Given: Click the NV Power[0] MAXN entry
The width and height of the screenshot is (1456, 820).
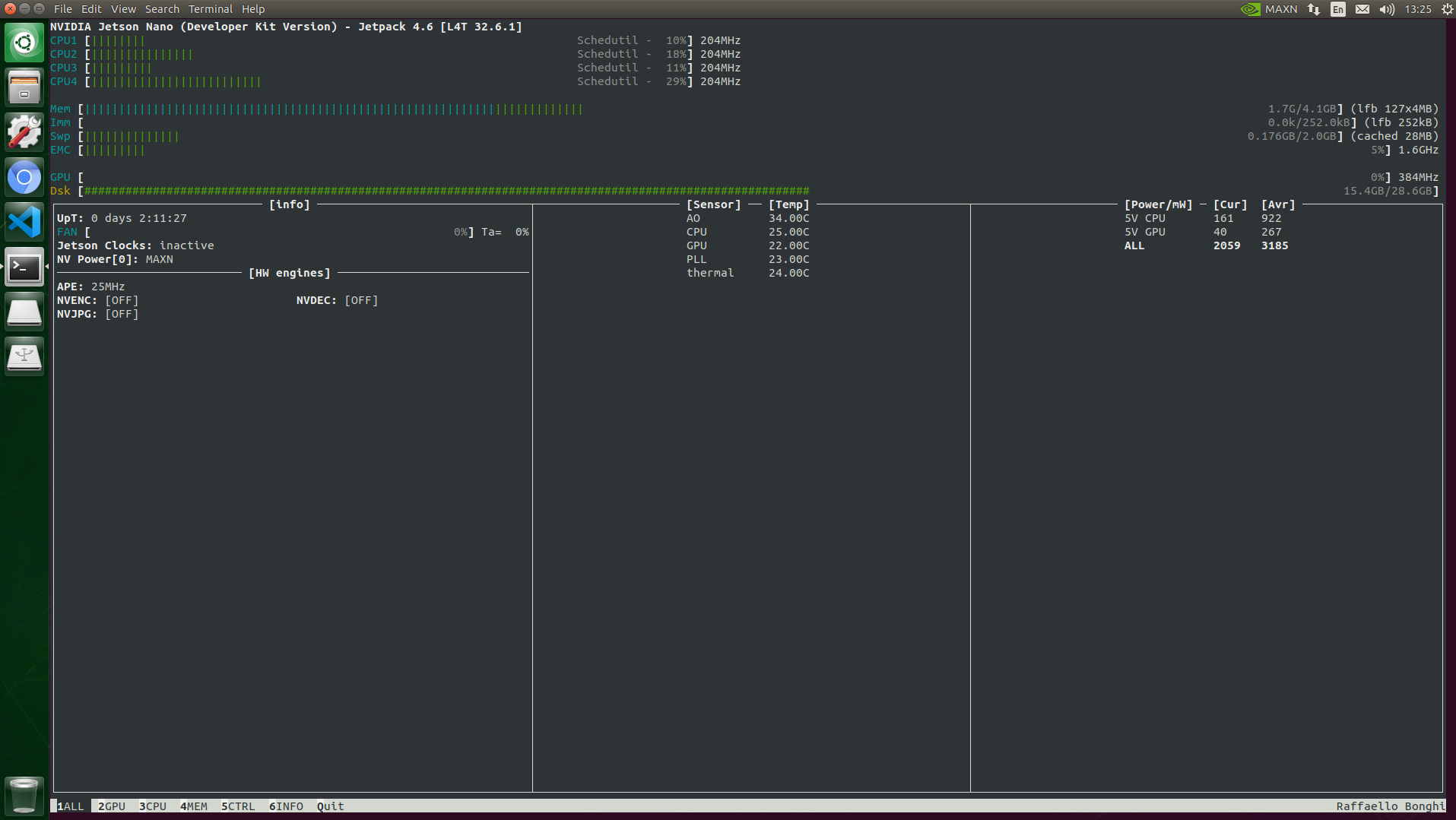Looking at the screenshot, I should tap(116, 259).
